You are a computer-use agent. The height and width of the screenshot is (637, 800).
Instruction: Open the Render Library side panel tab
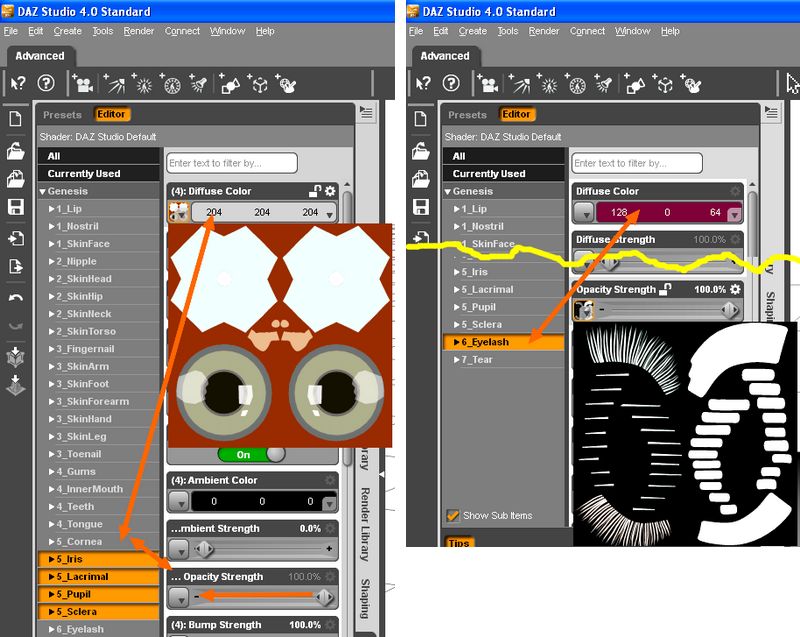coord(365,524)
